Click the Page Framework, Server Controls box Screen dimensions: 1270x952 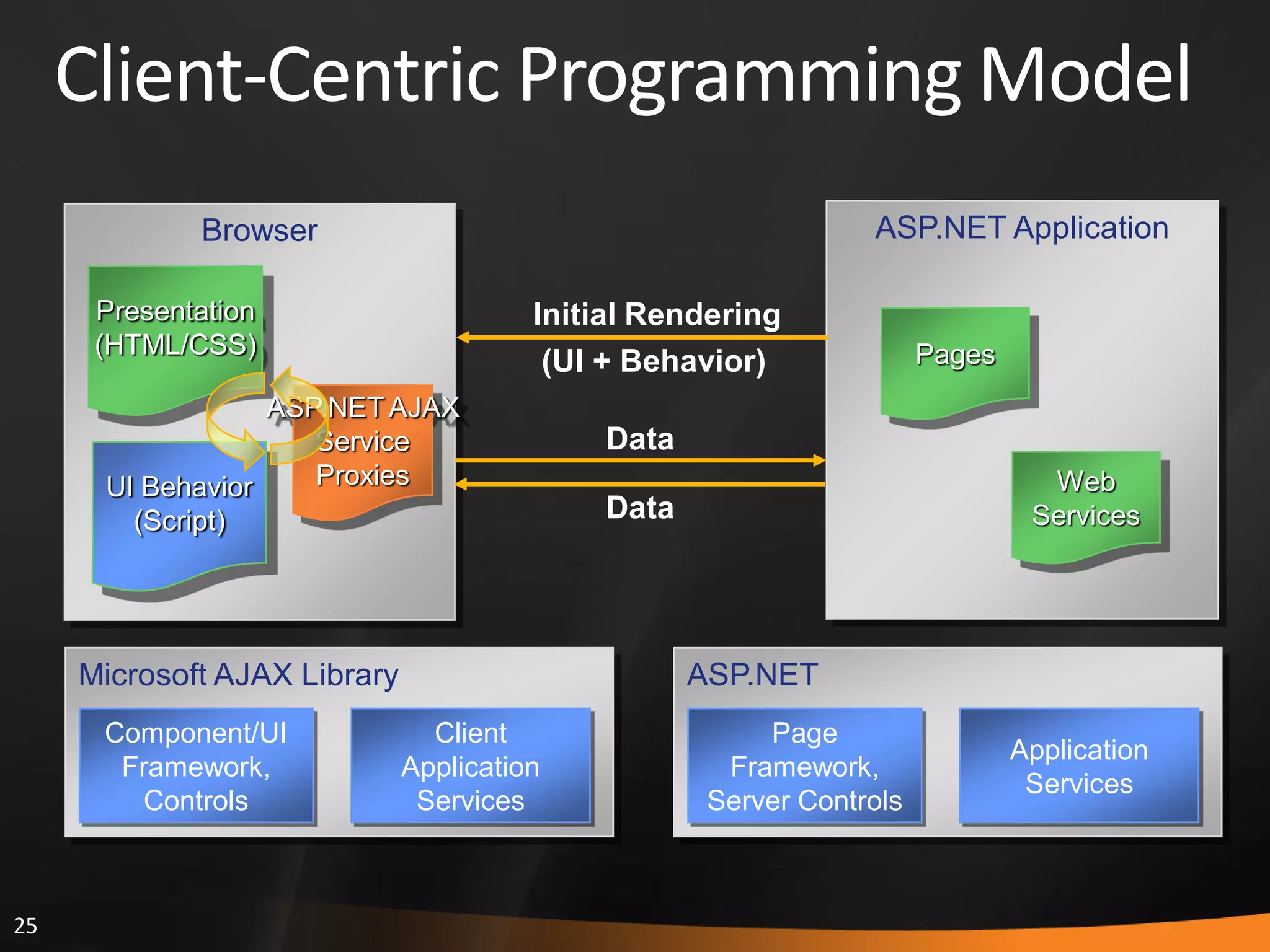click(805, 766)
